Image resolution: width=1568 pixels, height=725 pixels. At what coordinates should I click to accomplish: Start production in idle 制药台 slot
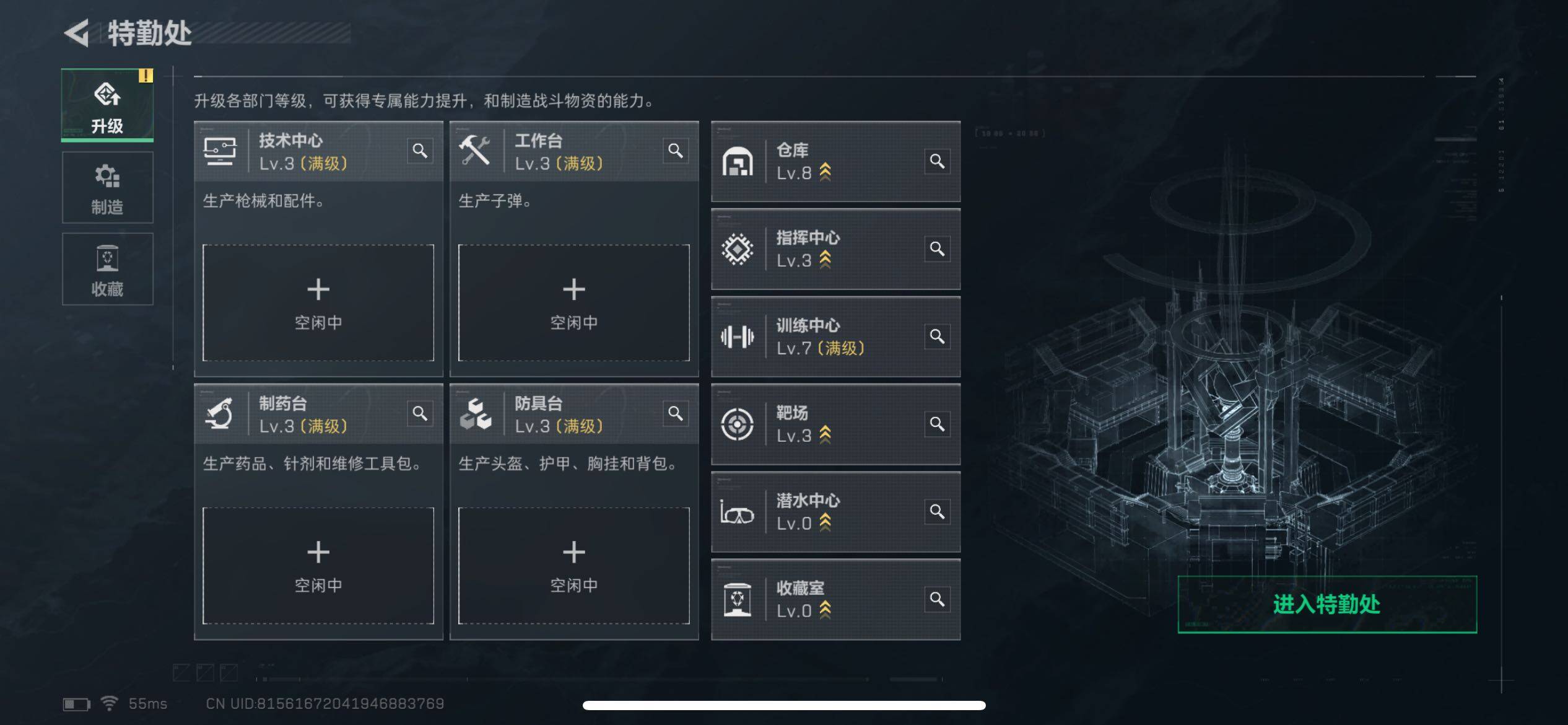coord(318,566)
